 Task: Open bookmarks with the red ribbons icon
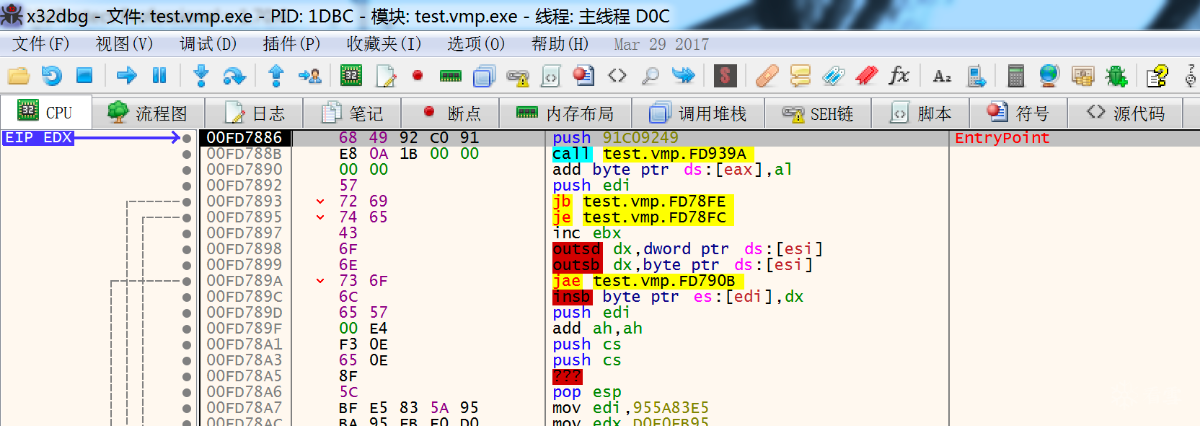click(867, 75)
